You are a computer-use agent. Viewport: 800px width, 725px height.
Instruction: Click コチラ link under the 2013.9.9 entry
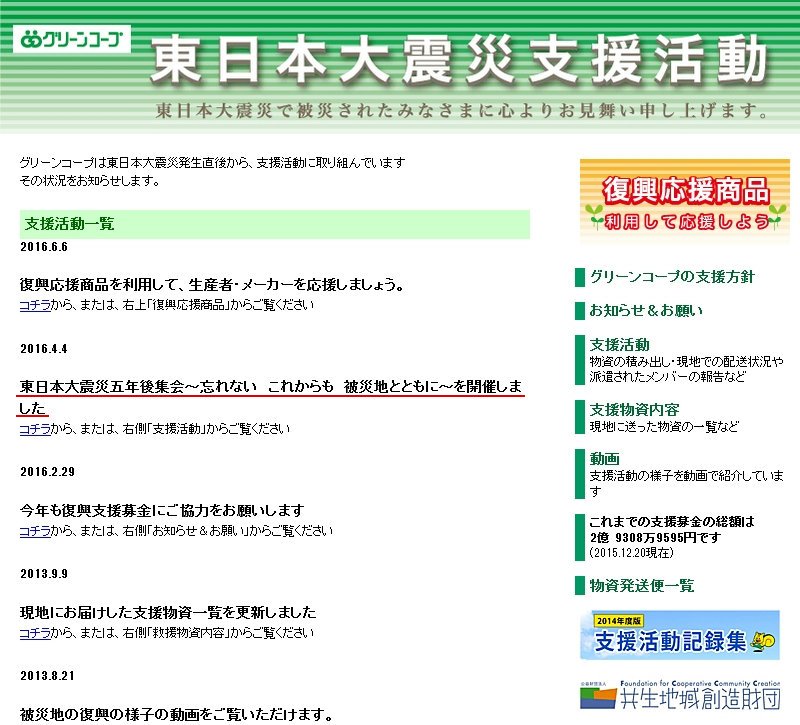[x=35, y=633]
